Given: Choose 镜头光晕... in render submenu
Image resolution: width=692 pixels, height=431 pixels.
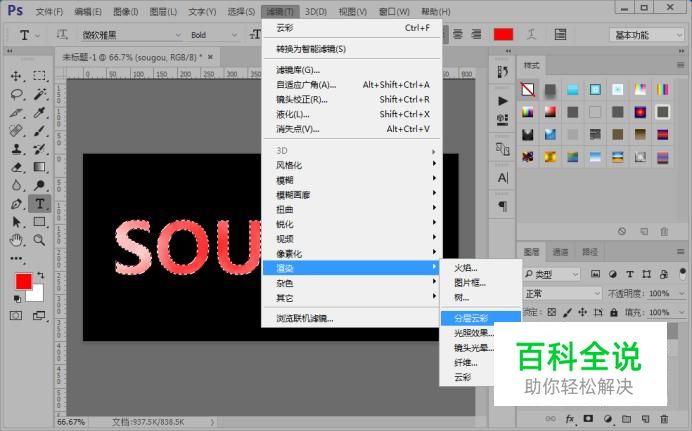Looking at the screenshot, I should point(474,348).
